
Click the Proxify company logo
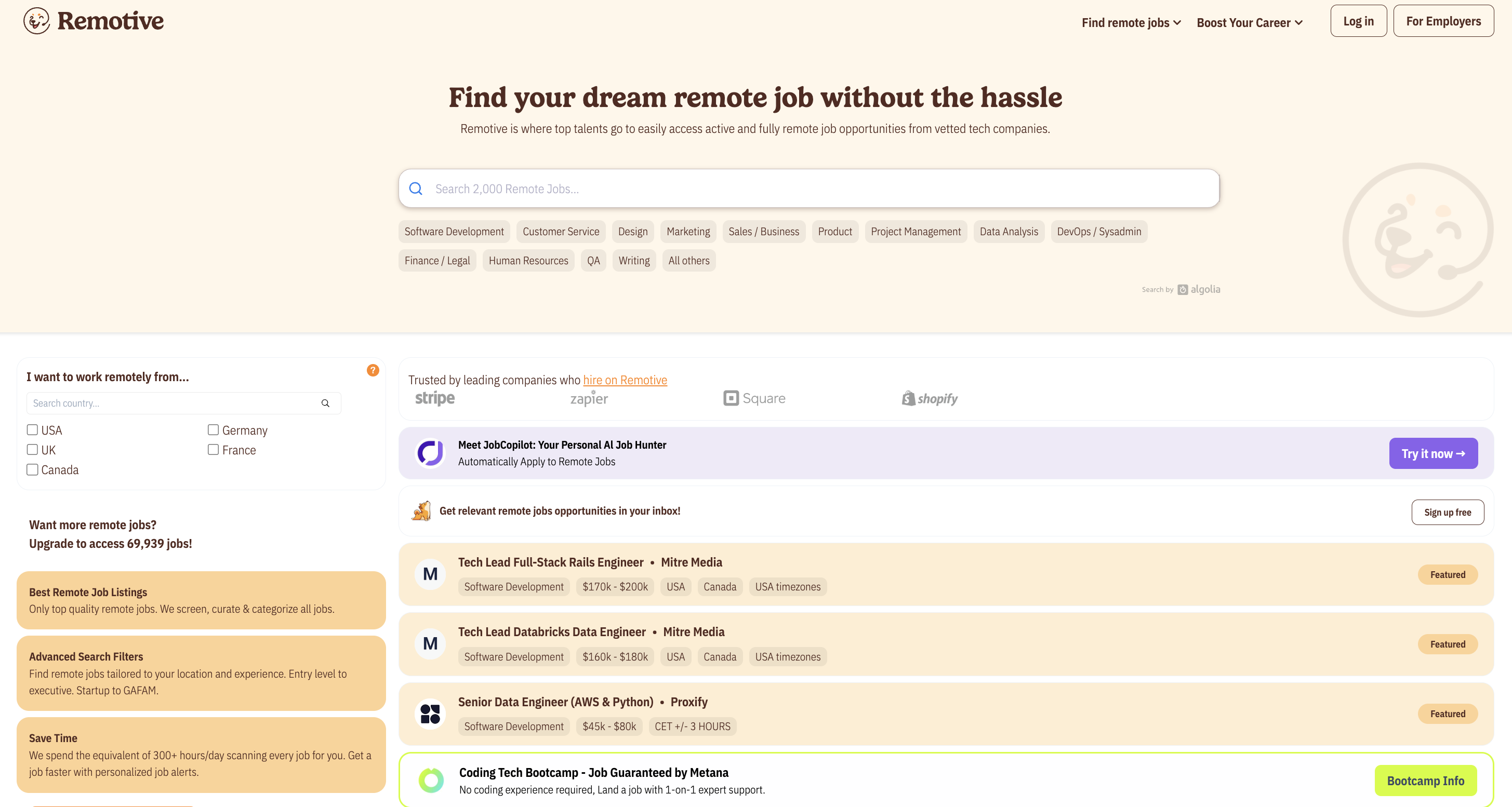point(430,714)
